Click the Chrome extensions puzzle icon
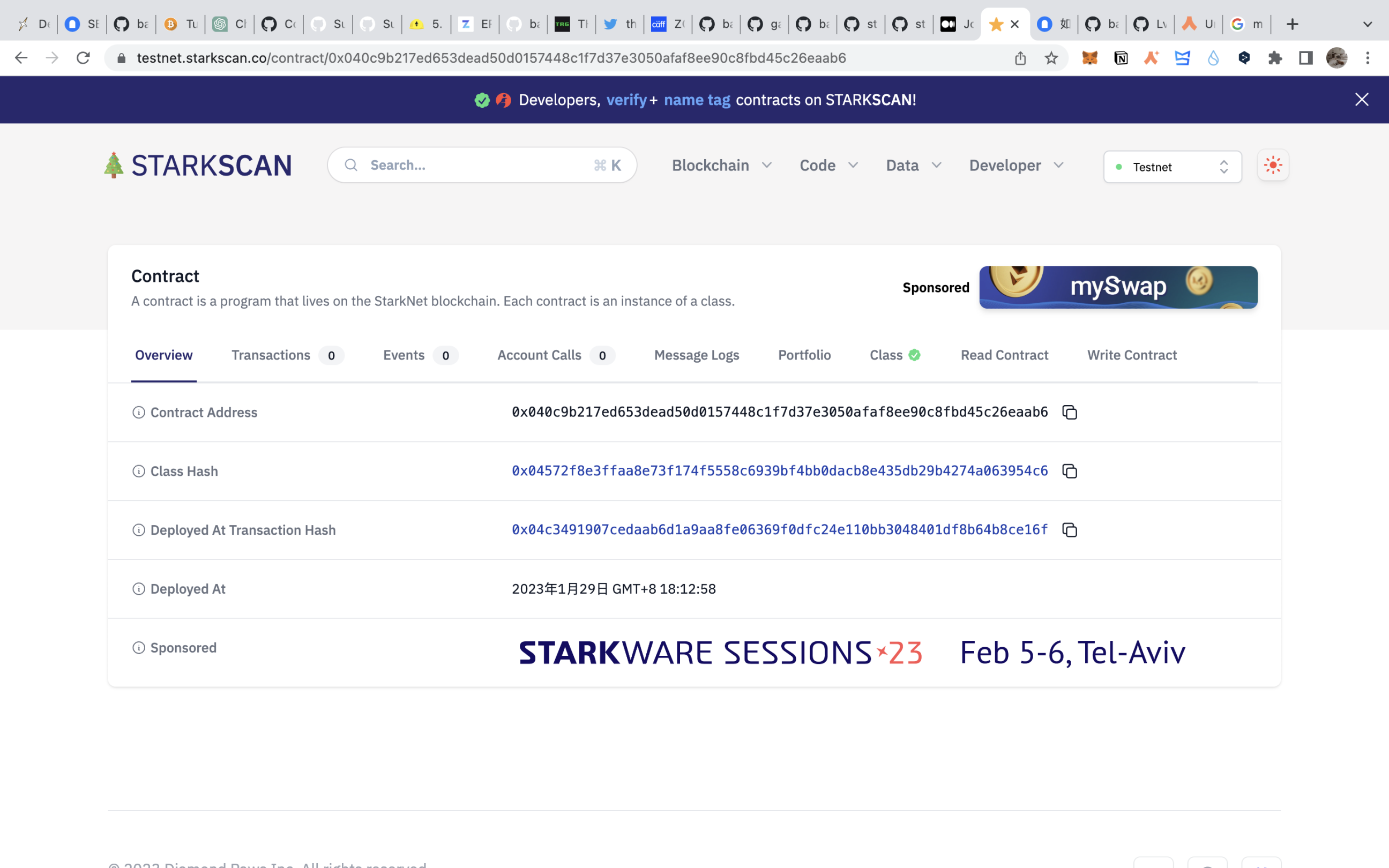Viewport: 1389px width, 868px height. pos(1275,58)
